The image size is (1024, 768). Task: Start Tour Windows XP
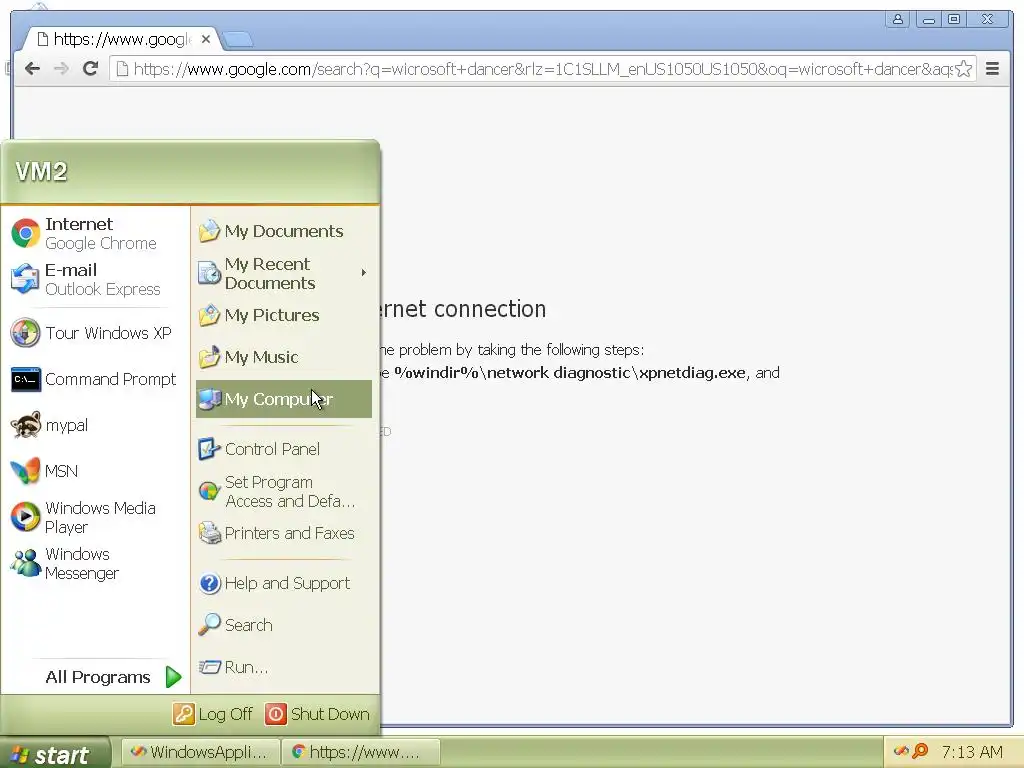click(x=95, y=333)
